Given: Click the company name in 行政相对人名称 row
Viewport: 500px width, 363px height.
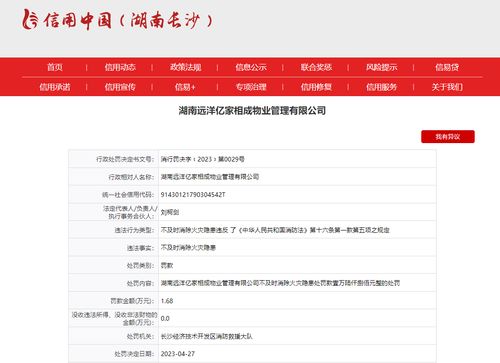Looking at the screenshot, I should pyautogui.click(x=210, y=177).
